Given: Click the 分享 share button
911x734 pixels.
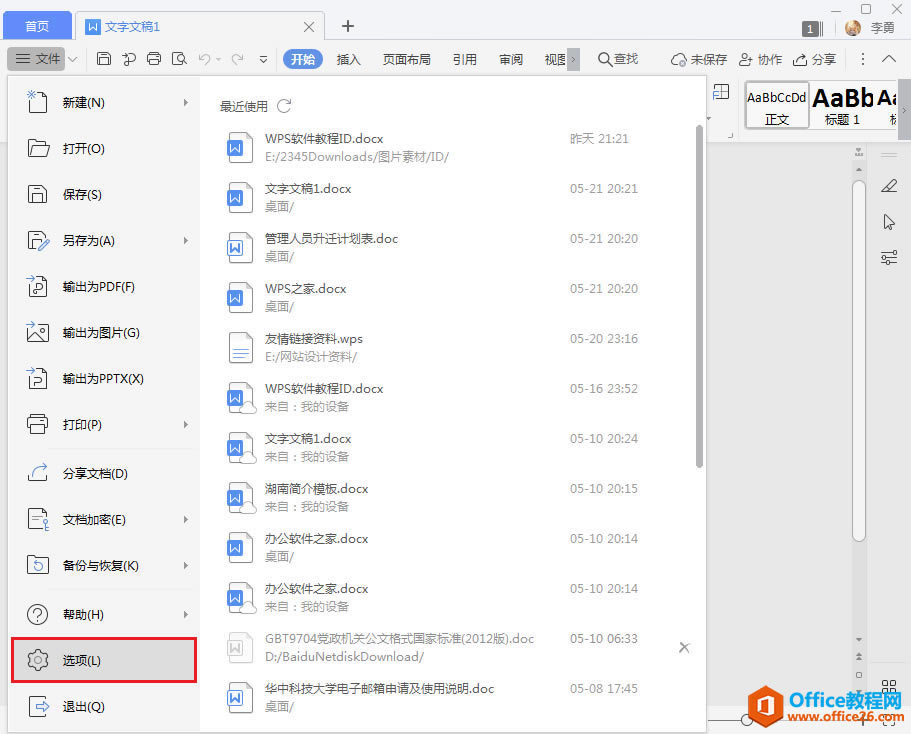Looking at the screenshot, I should 815,59.
